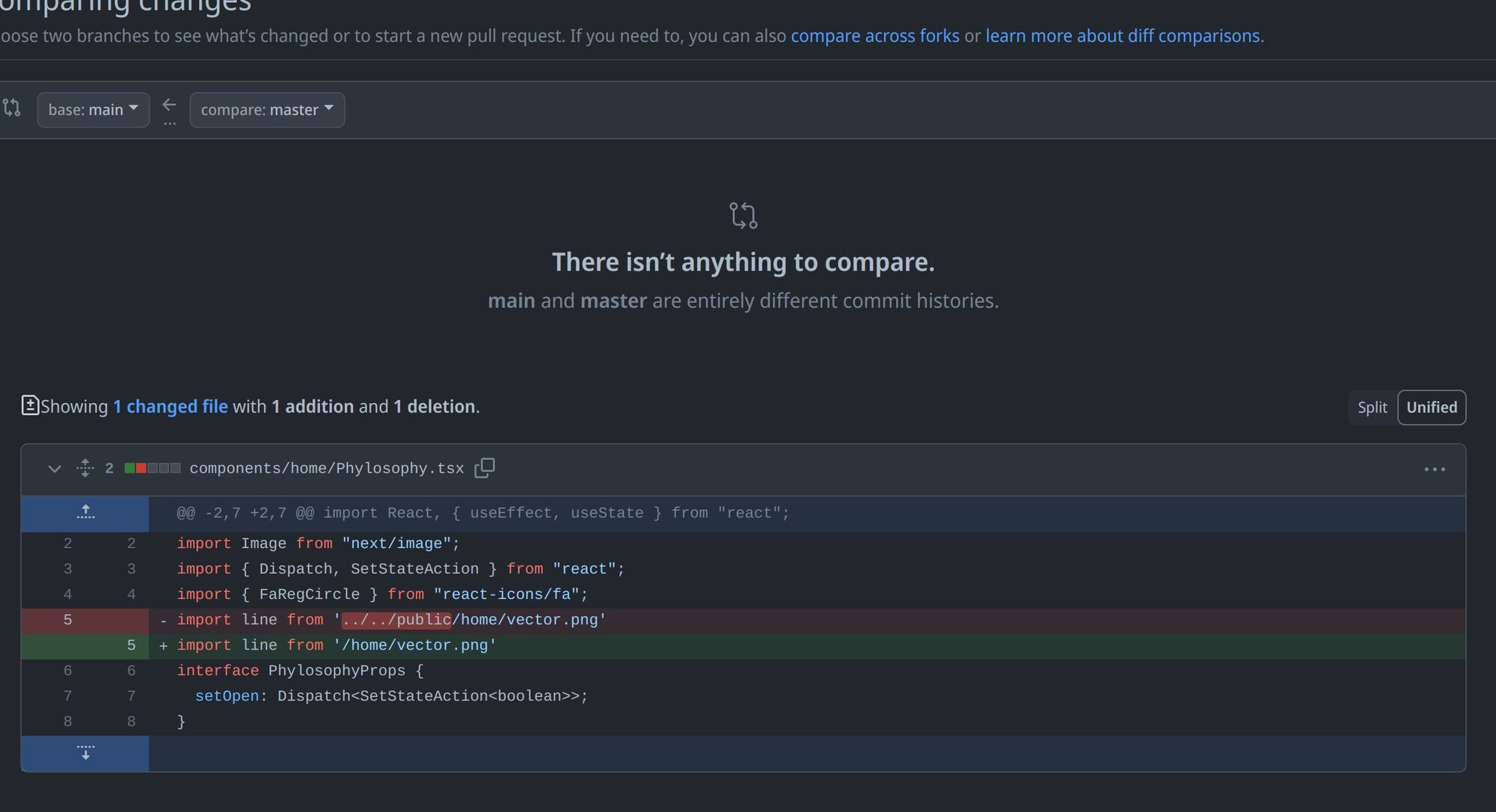Open the base: main branch dropdown
The image size is (1496, 812).
[x=93, y=110]
